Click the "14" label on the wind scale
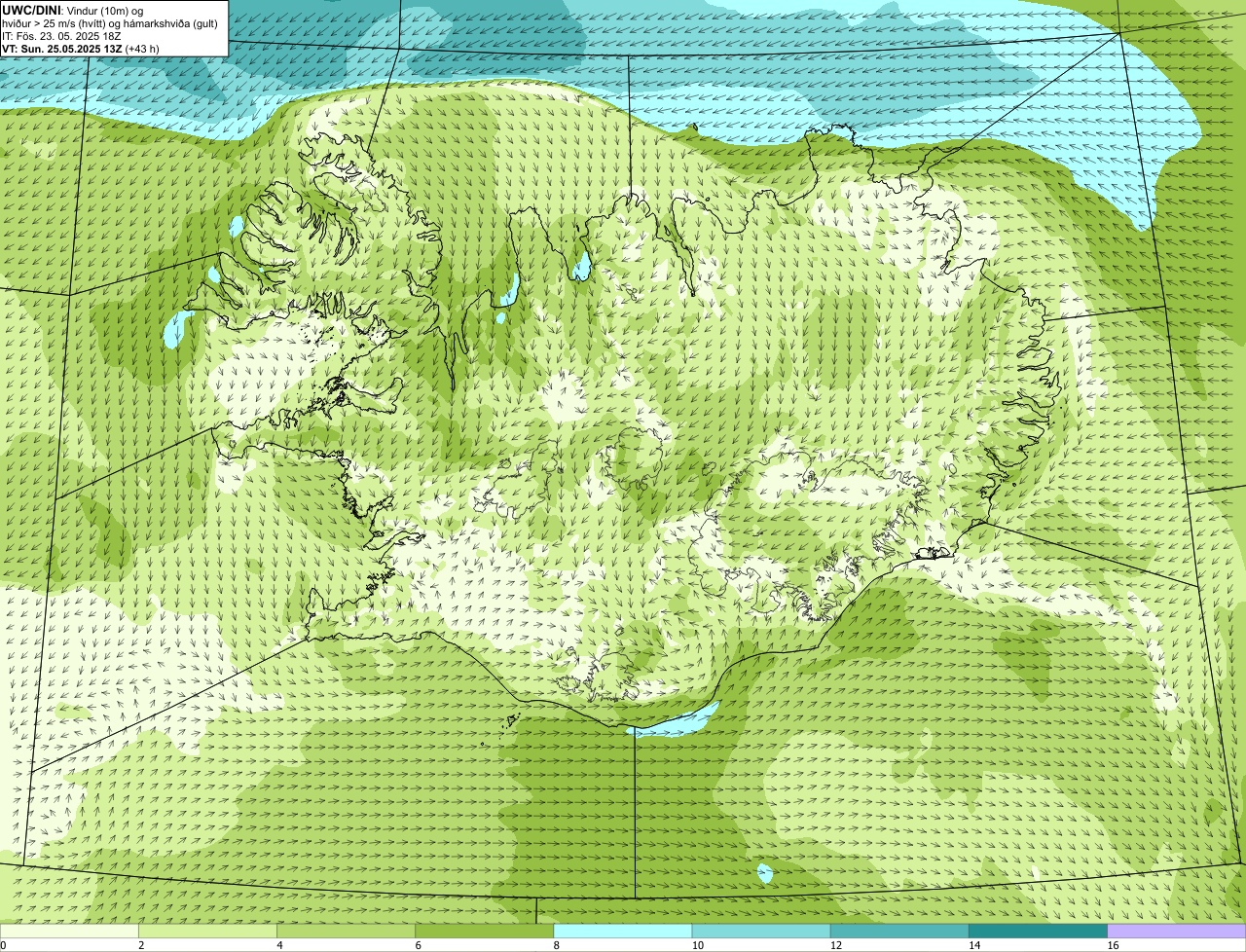Image resolution: width=1246 pixels, height=952 pixels. tap(974, 945)
